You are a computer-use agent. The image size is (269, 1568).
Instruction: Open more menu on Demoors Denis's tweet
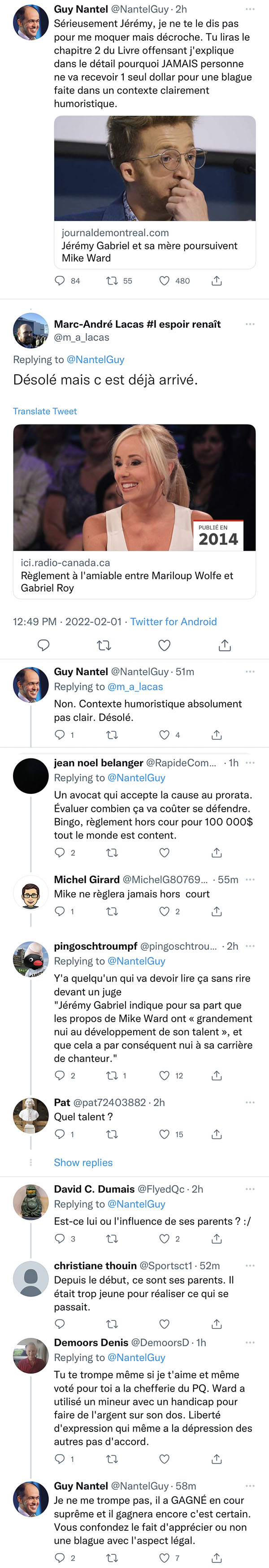coord(250,1342)
